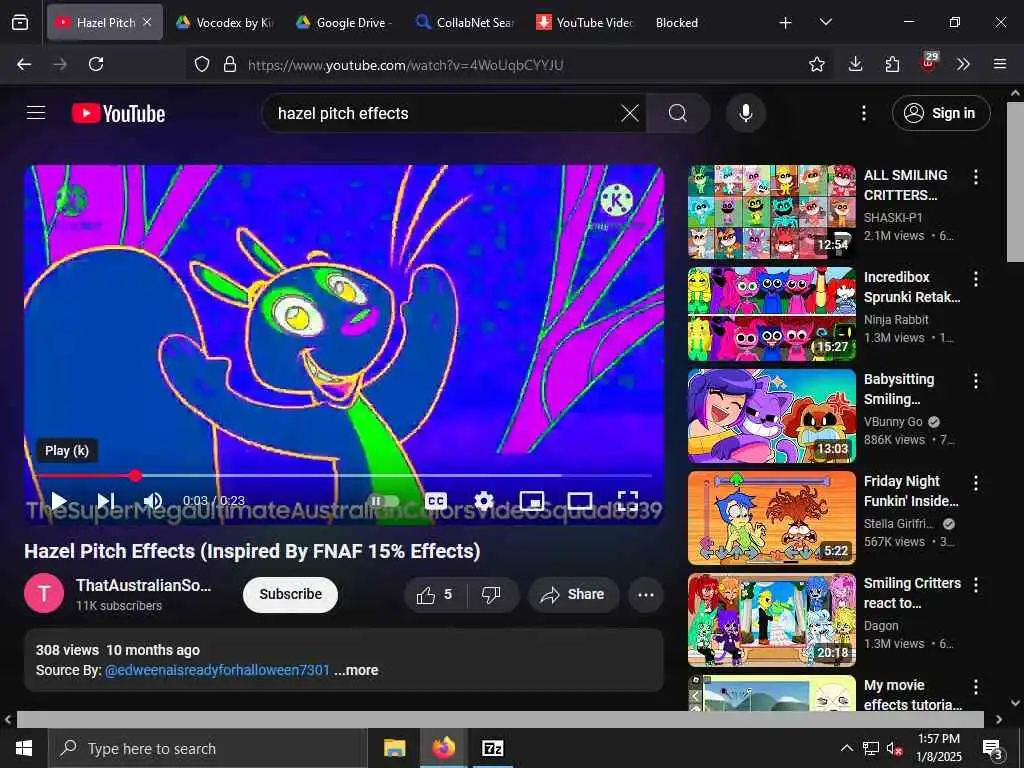Open YouTube settings three-dot menu
Screen dimensions: 1024x768
[x=863, y=113]
